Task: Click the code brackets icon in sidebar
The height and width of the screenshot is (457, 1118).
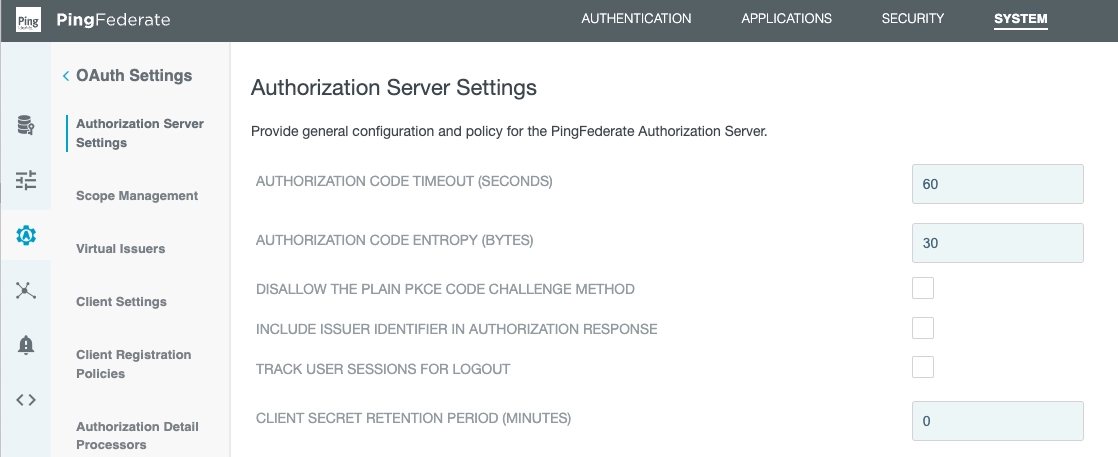Action: click(x=26, y=400)
